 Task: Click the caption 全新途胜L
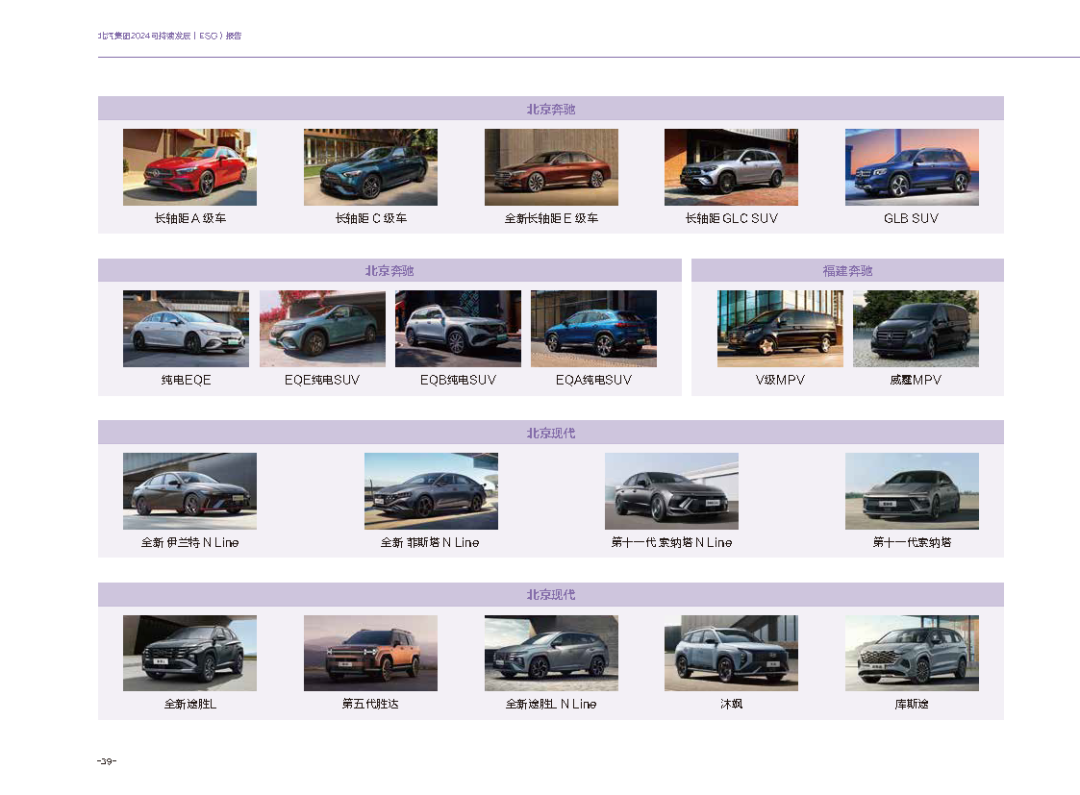tap(190, 704)
